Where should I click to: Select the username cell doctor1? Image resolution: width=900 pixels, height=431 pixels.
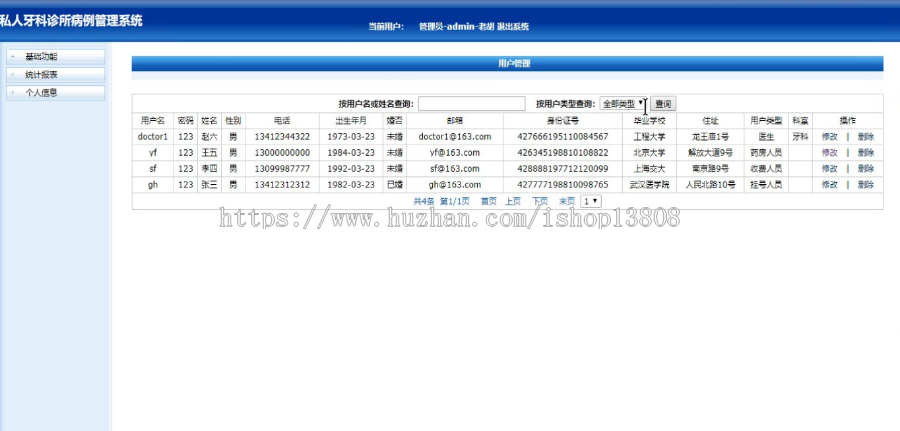[x=153, y=137]
